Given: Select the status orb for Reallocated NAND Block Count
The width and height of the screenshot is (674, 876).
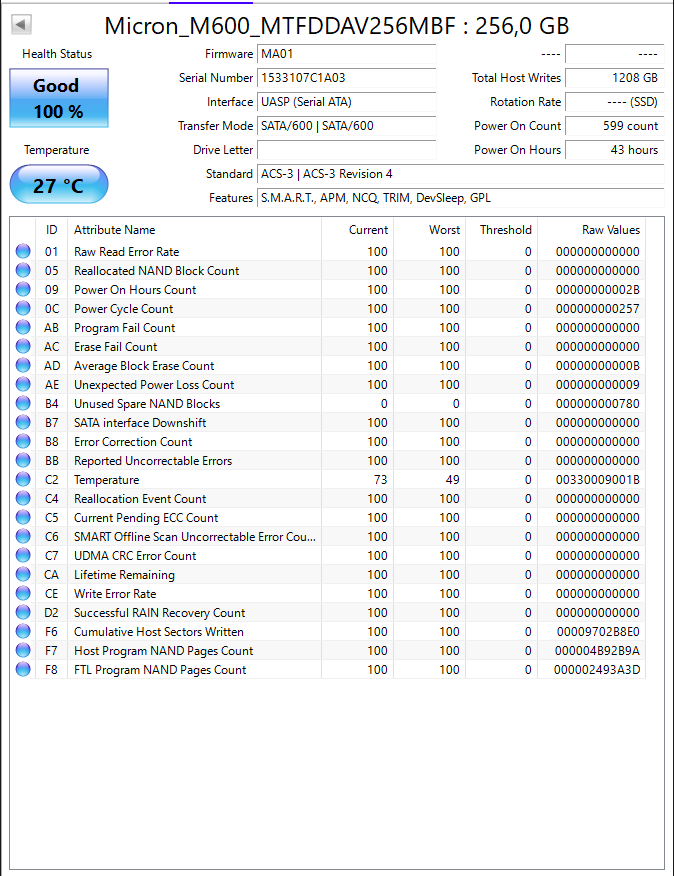Looking at the screenshot, I should (23, 270).
